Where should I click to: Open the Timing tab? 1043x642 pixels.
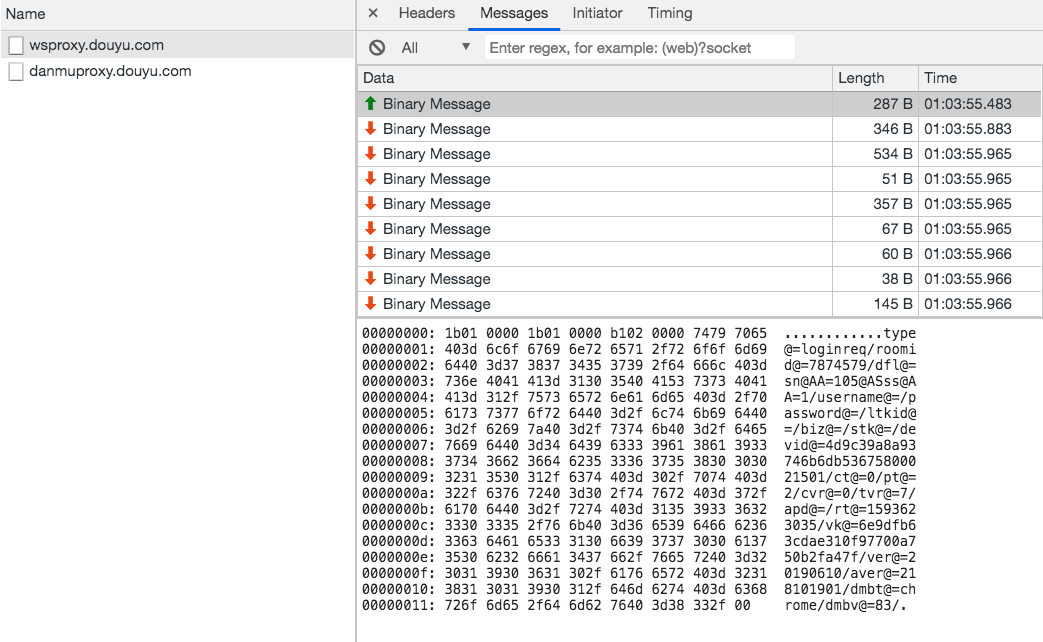pos(669,14)
